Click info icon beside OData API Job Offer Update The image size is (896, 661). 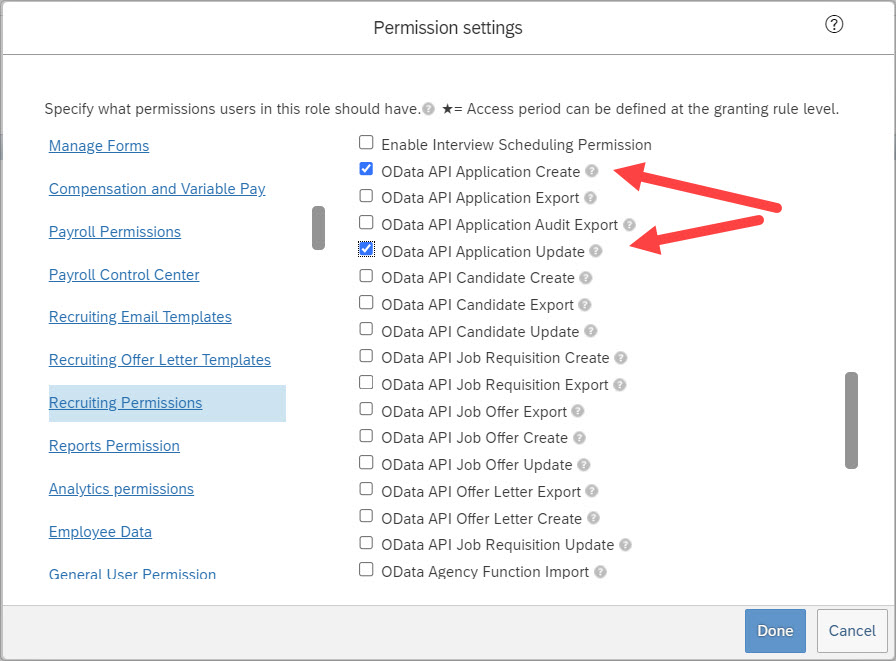point(583,464)
